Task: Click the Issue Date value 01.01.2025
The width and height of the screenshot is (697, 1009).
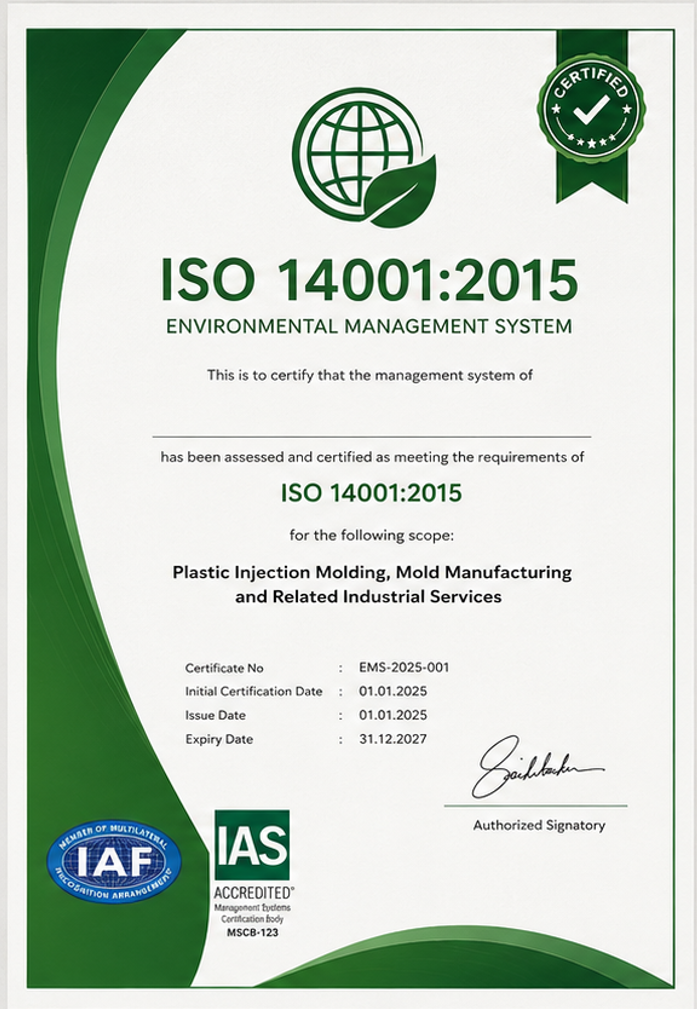Action: 393,715
